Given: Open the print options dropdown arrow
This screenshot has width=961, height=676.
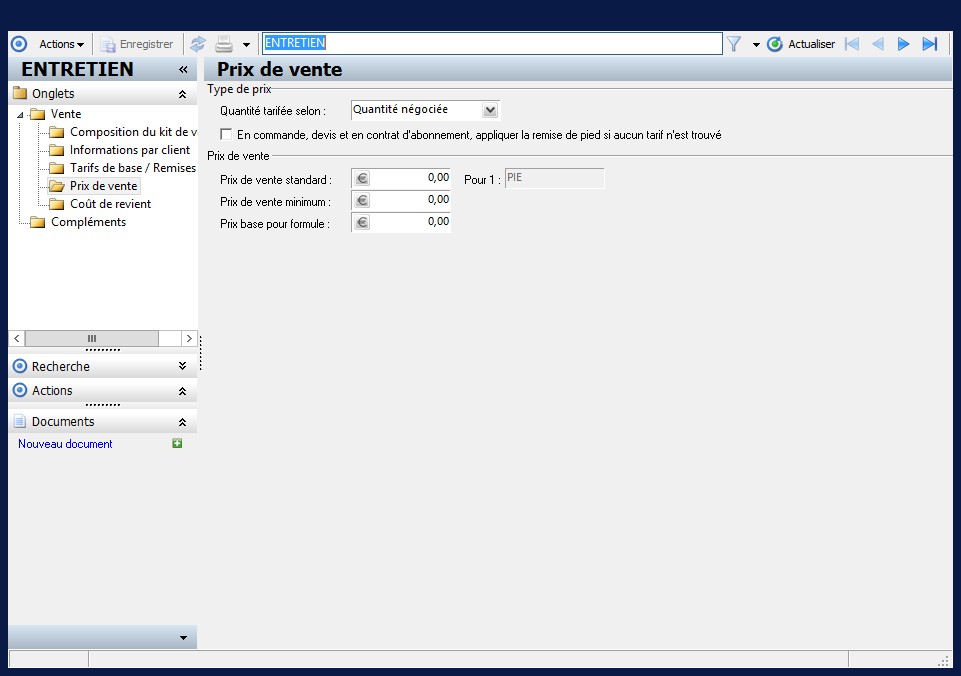Looking at the screenshot, I should (246, 45).
